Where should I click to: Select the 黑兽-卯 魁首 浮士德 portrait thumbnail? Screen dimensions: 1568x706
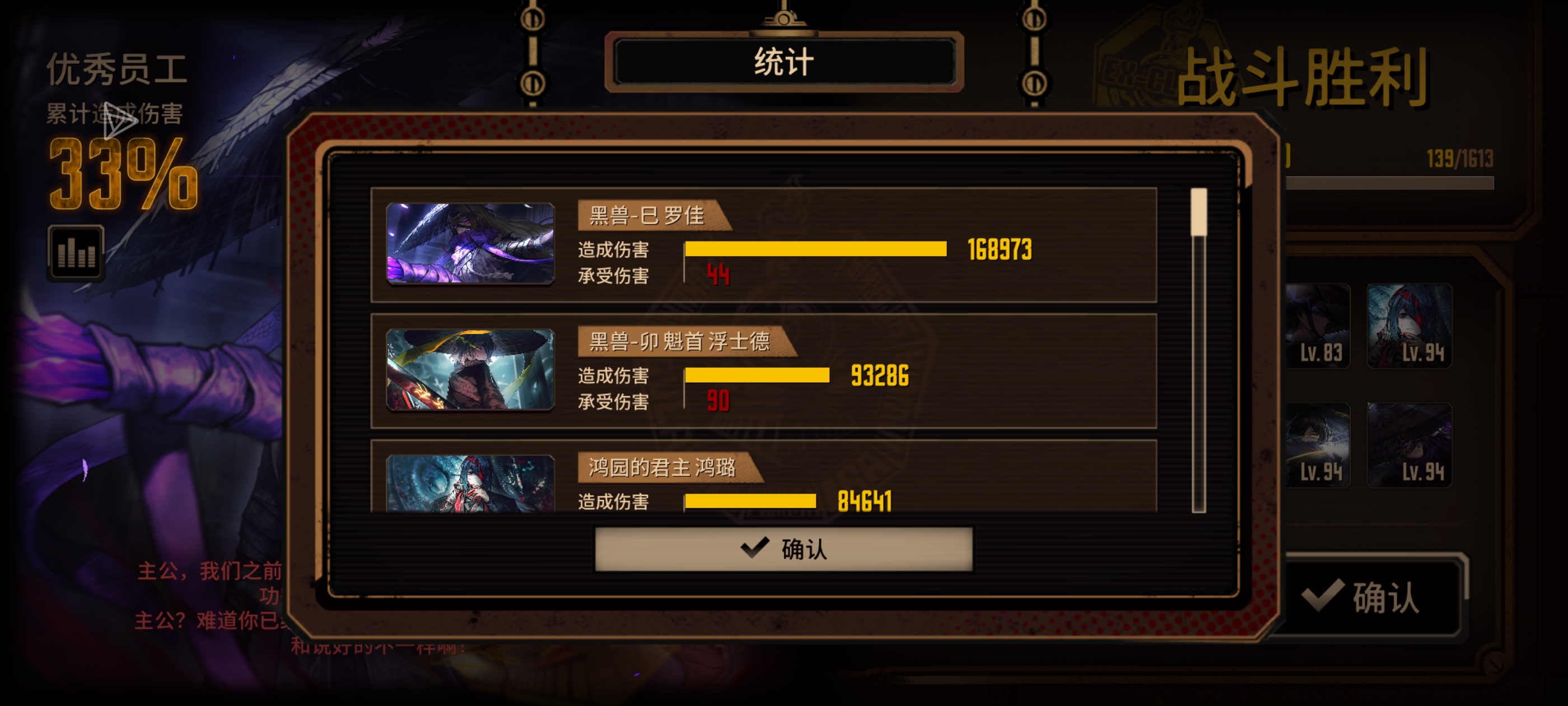470,370
